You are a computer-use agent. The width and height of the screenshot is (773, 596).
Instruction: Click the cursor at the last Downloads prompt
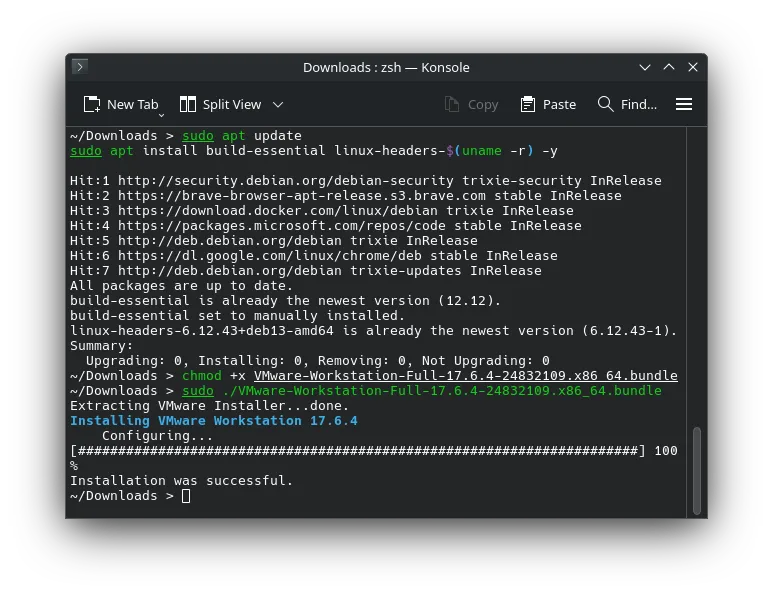tap(186, 496)
